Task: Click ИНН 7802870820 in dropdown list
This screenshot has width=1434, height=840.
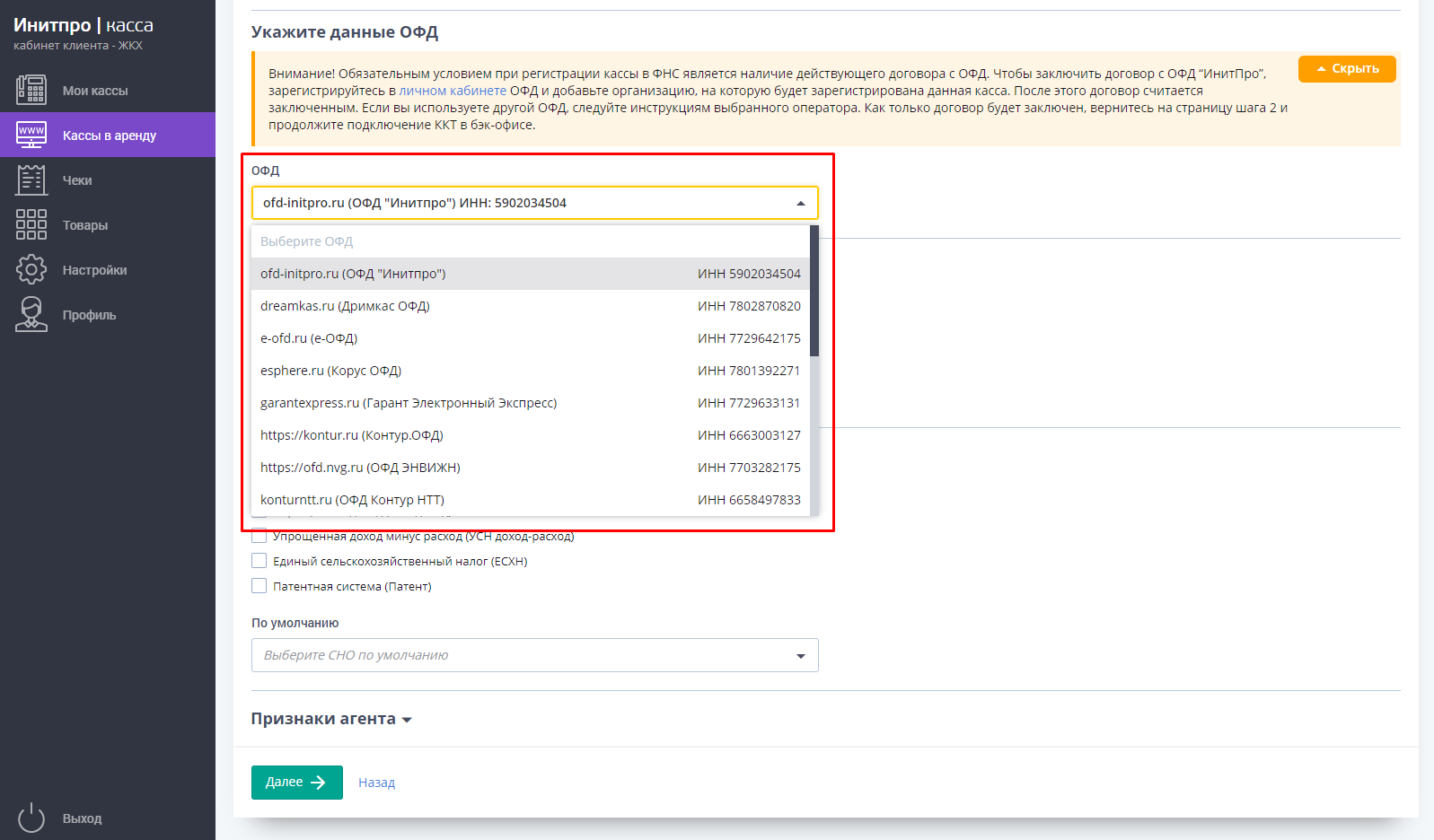Action: click(749, 306)
